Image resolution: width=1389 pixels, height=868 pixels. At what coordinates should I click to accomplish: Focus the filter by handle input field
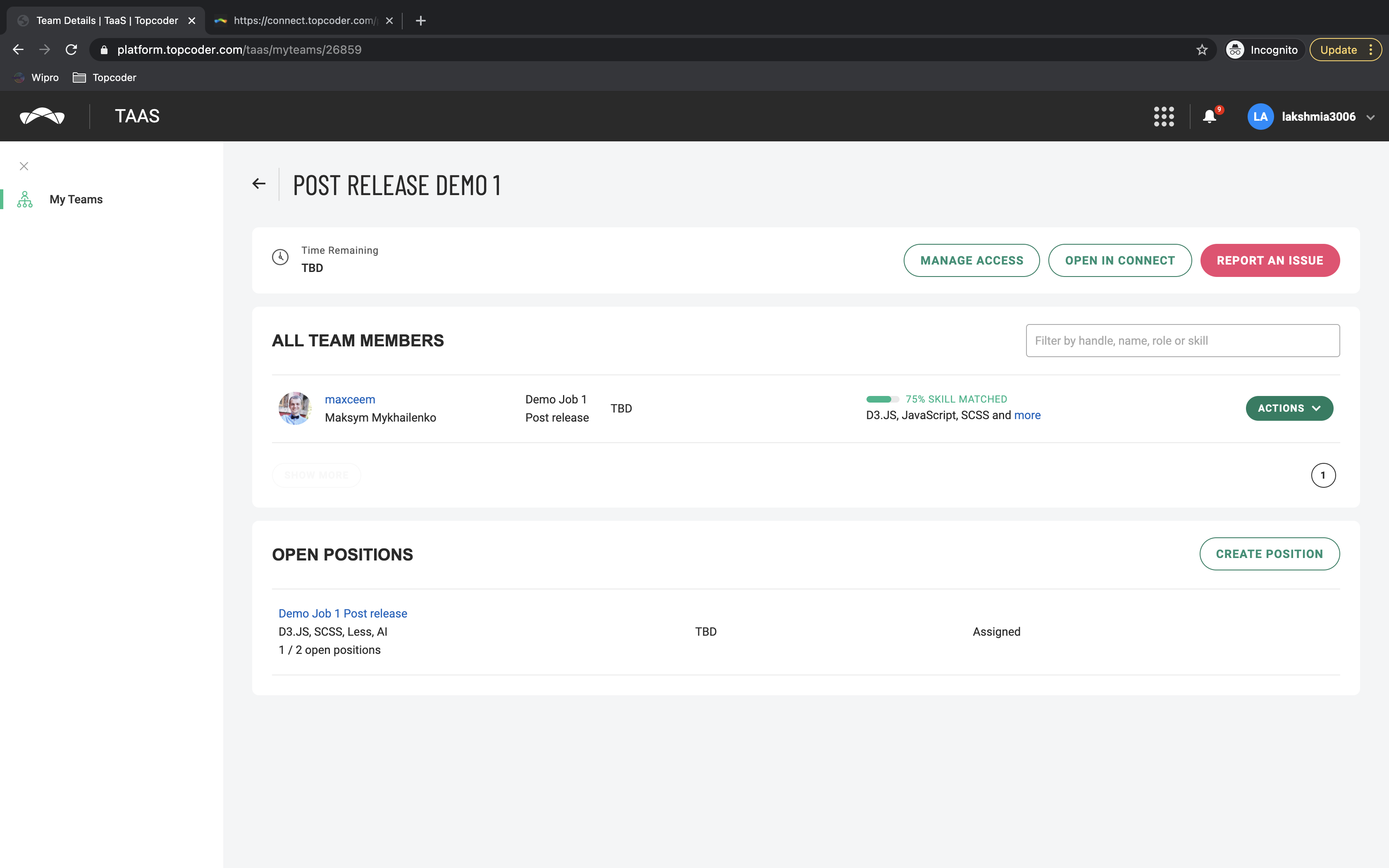[x=1182, y=341]
